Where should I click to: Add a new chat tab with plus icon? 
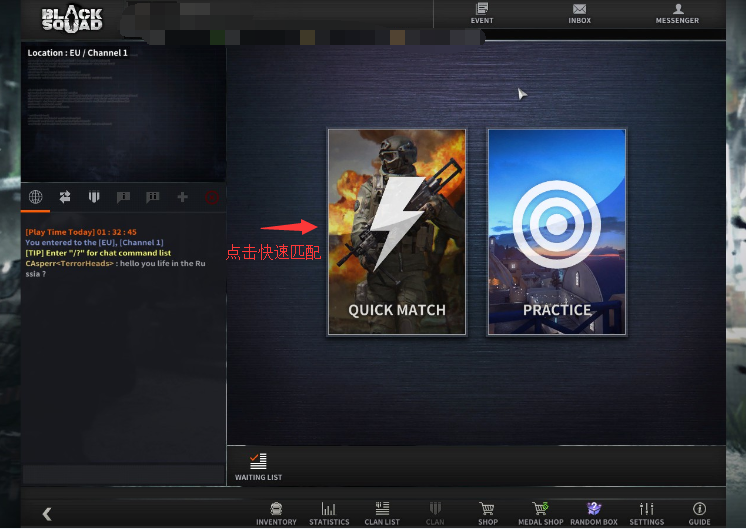coord(182,196)
